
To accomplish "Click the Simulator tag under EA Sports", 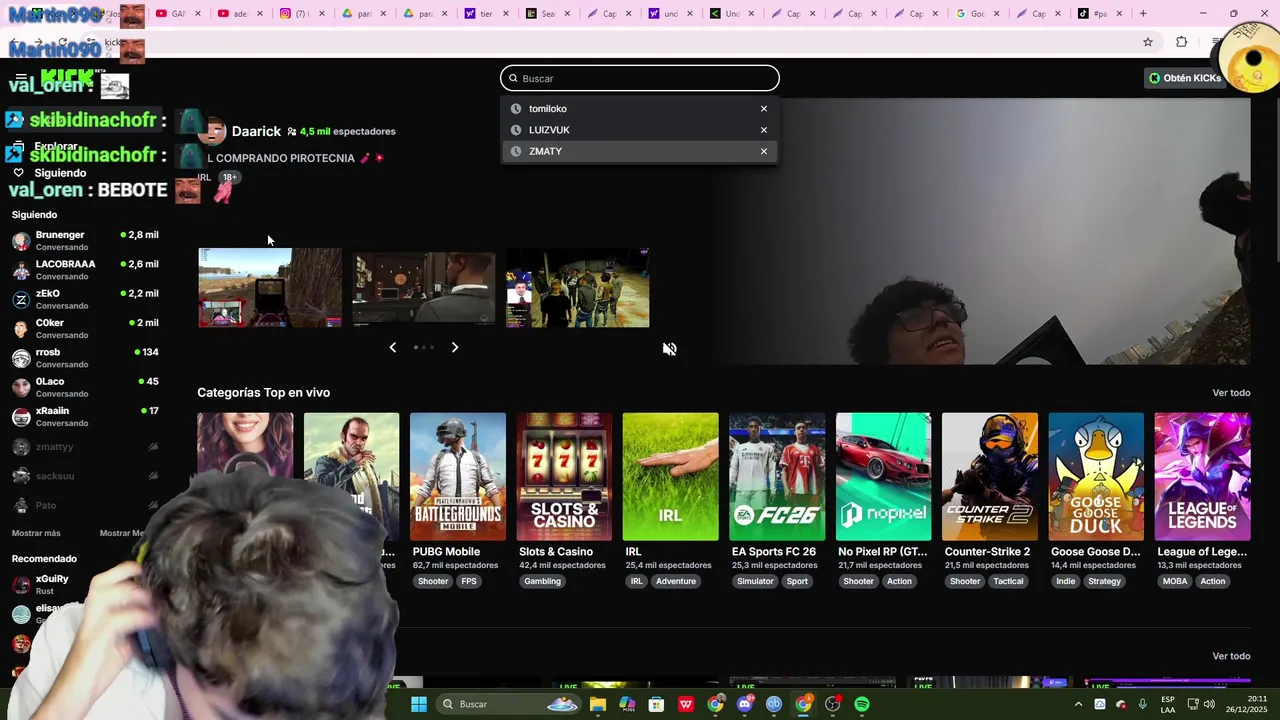I will [x=755, y=581].
